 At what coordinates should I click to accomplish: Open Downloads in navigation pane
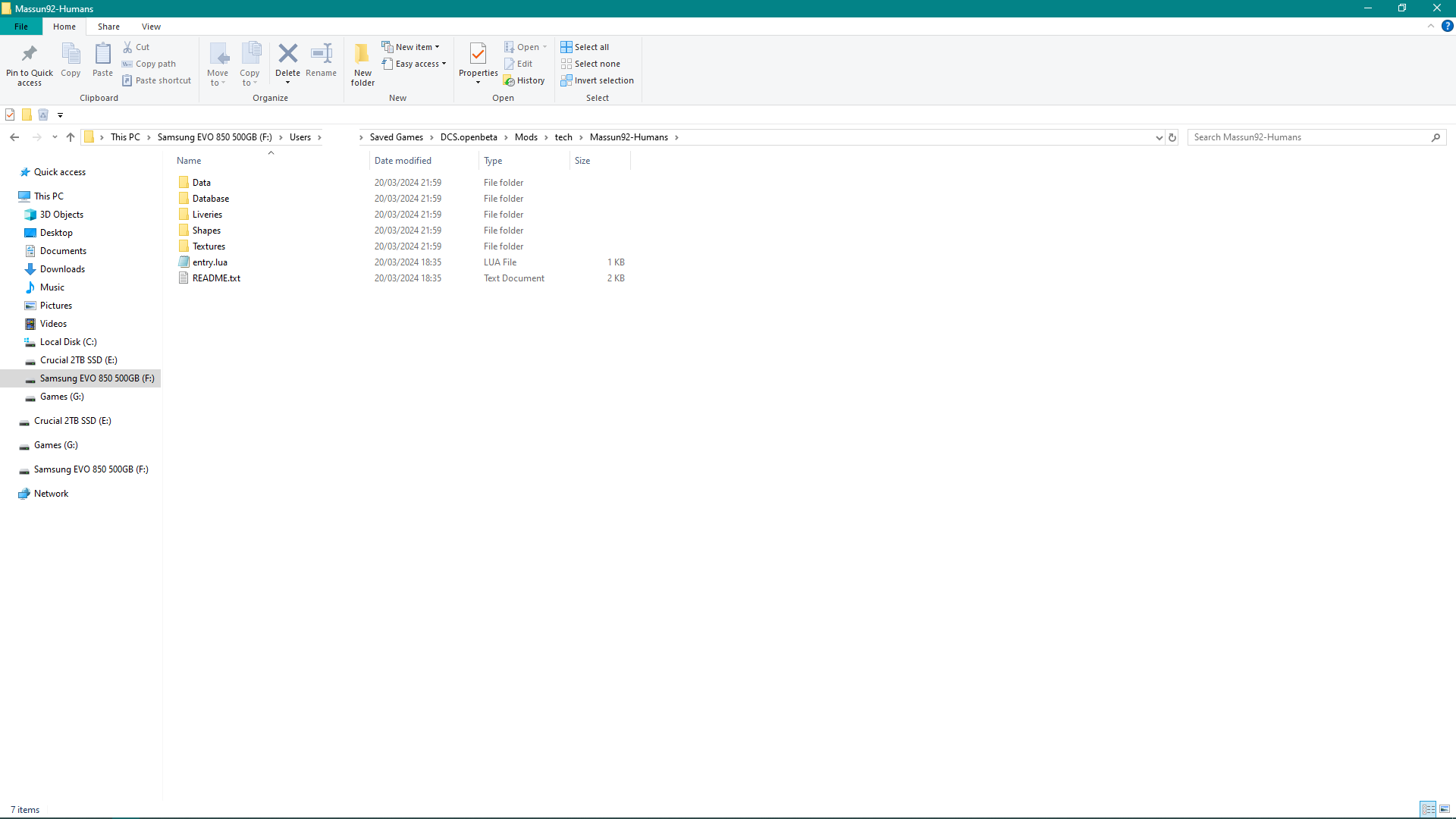[x=62, y=269]
